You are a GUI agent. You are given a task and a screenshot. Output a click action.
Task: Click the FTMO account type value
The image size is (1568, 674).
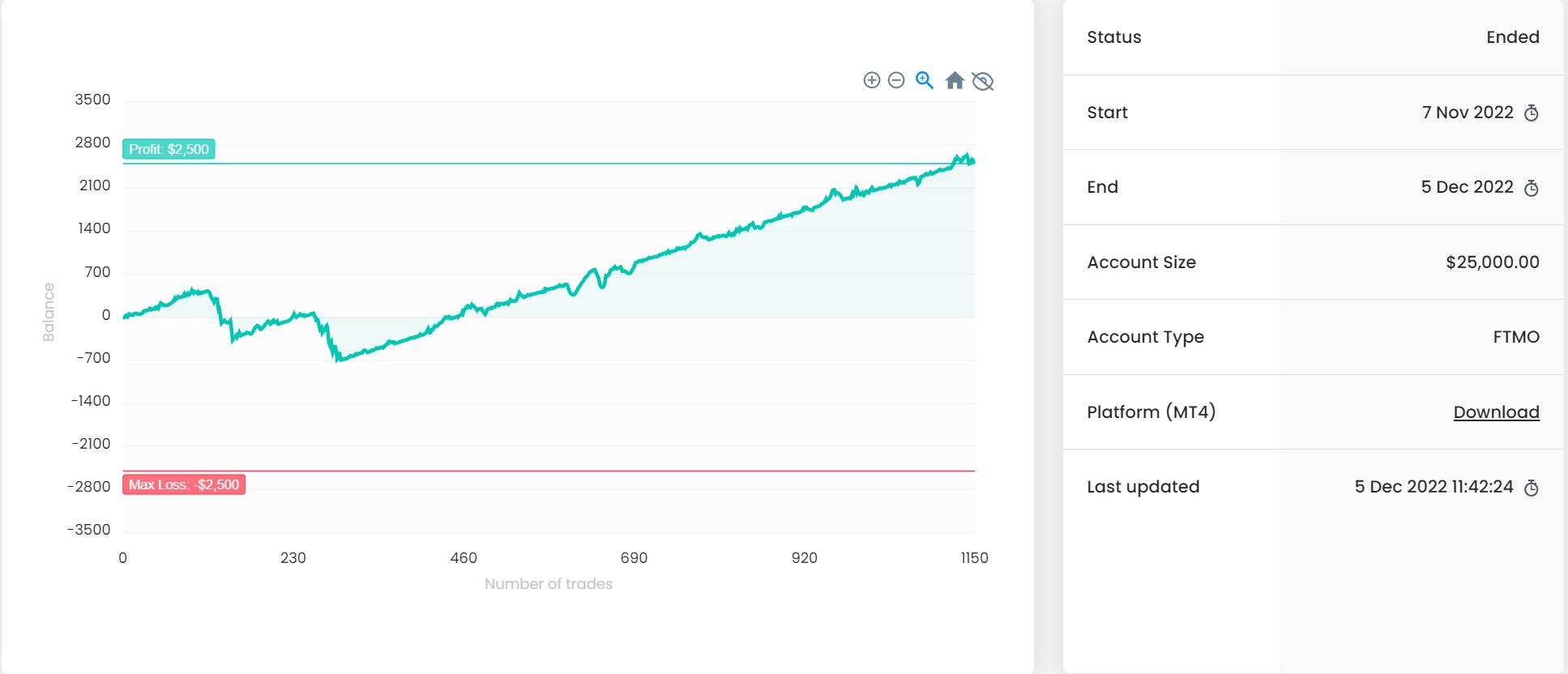1515,337
